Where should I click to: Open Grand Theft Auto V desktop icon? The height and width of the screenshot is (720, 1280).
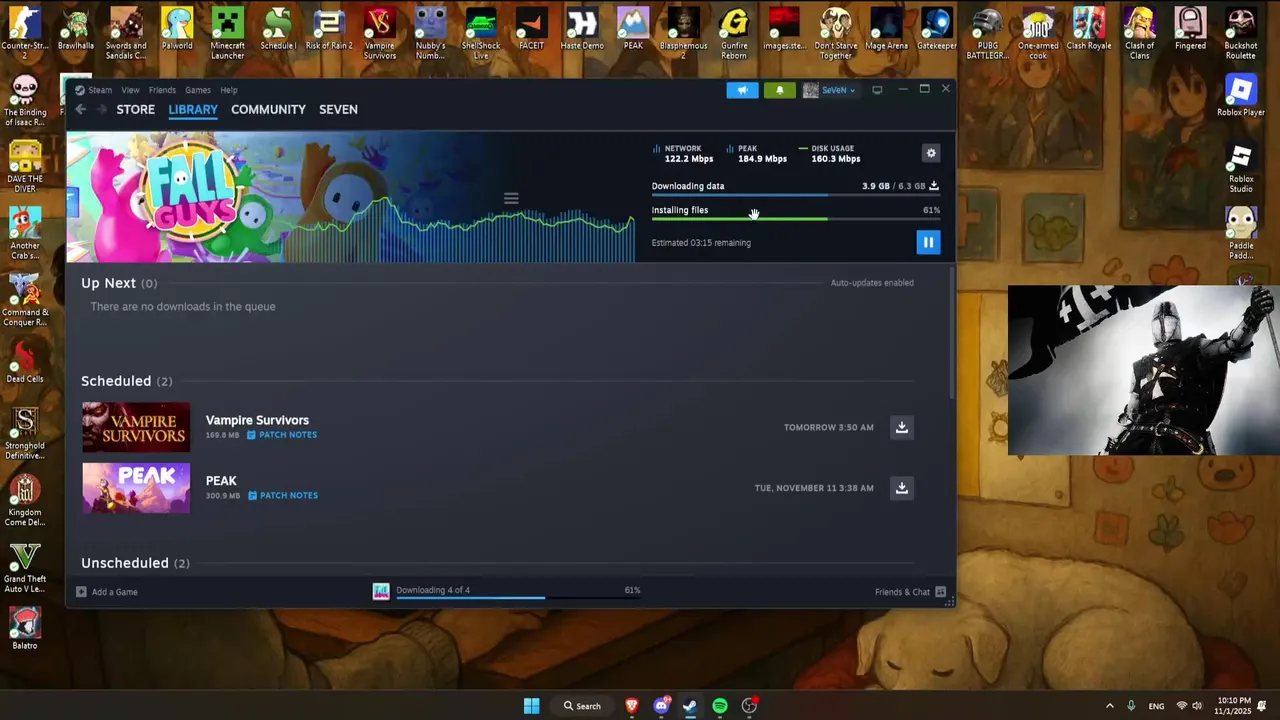(25, 568)
